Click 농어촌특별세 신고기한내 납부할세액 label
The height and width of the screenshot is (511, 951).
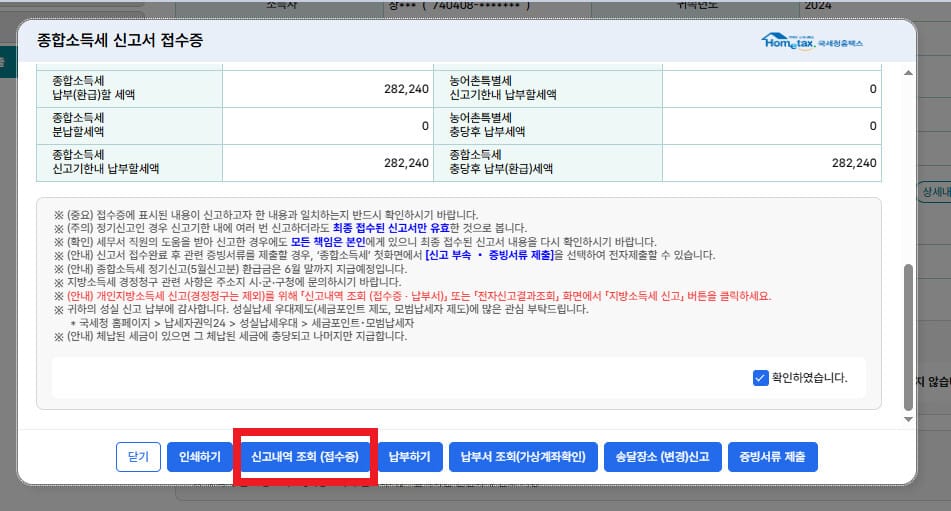point(503,88)
